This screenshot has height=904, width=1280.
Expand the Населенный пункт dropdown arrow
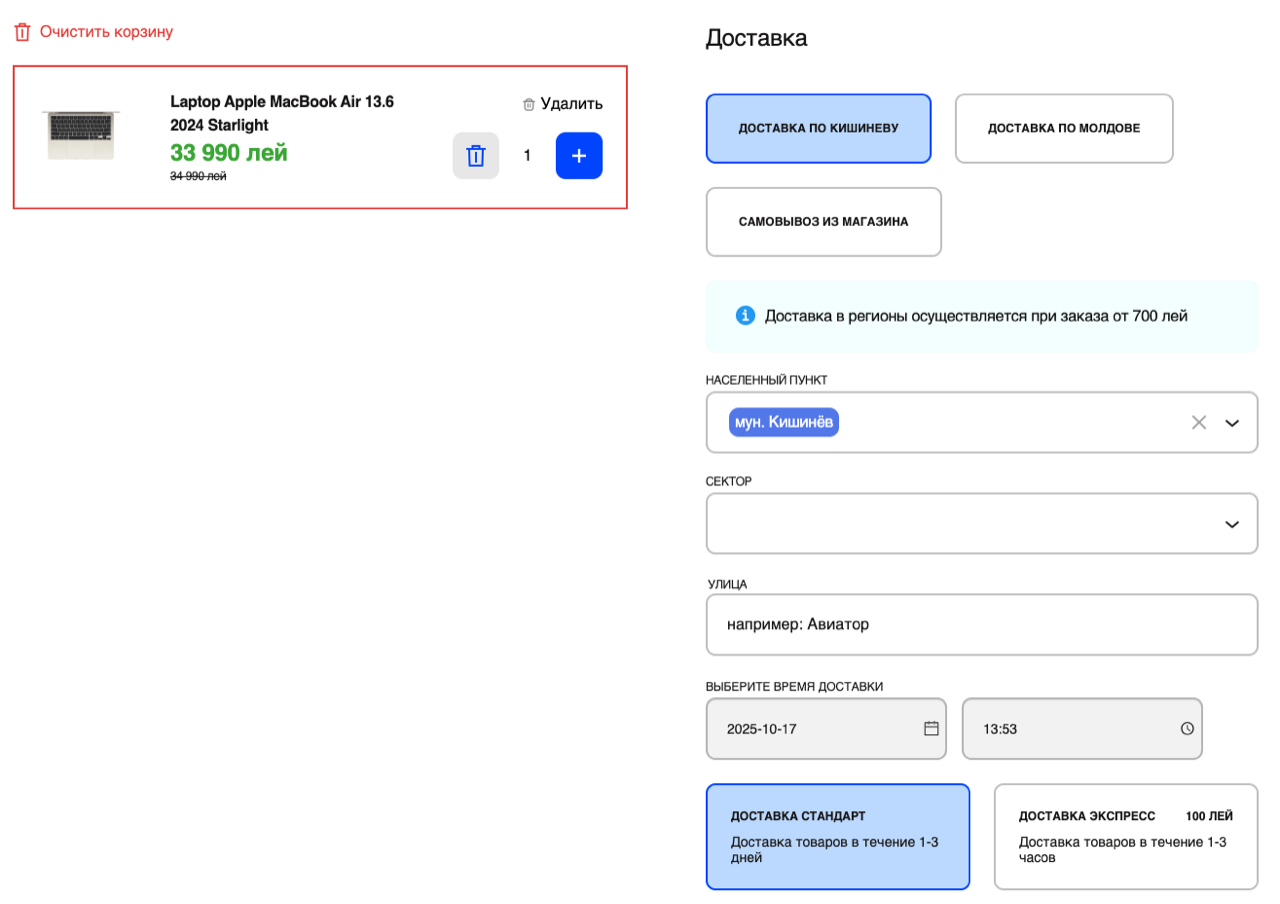1232,423
